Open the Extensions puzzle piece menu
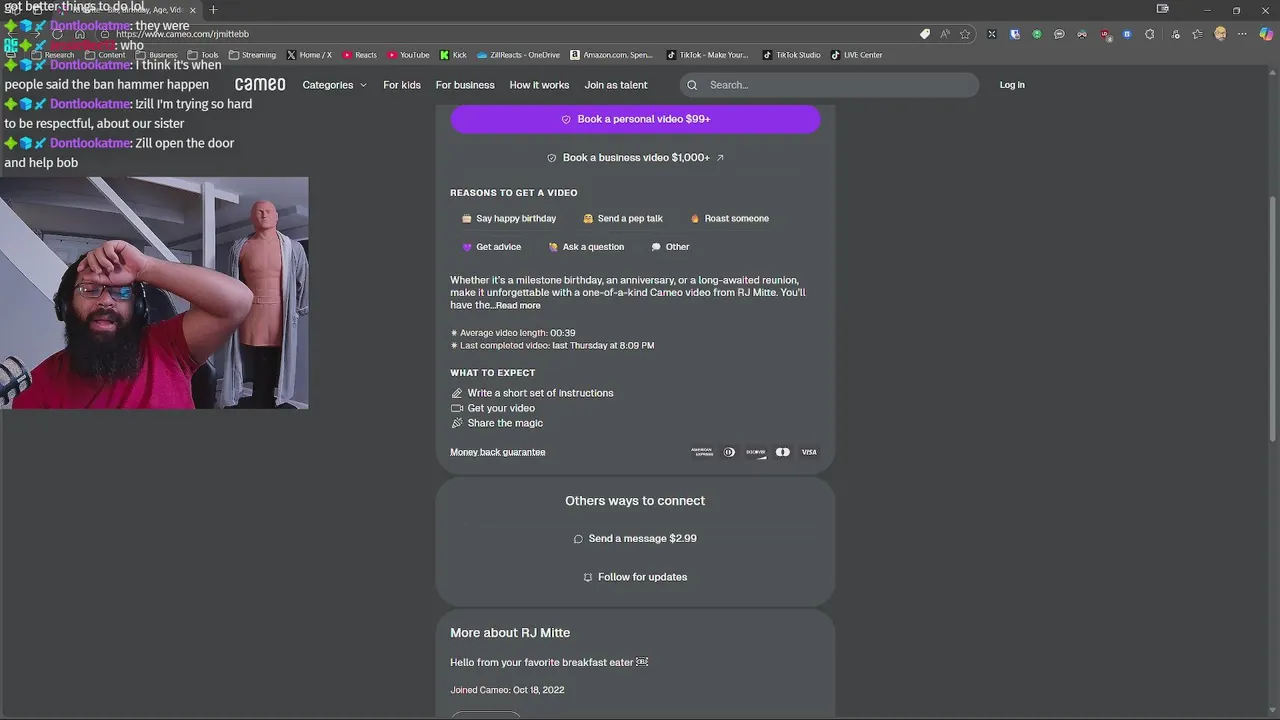This screenshot has height=720, width=1280. (1150, 34)
